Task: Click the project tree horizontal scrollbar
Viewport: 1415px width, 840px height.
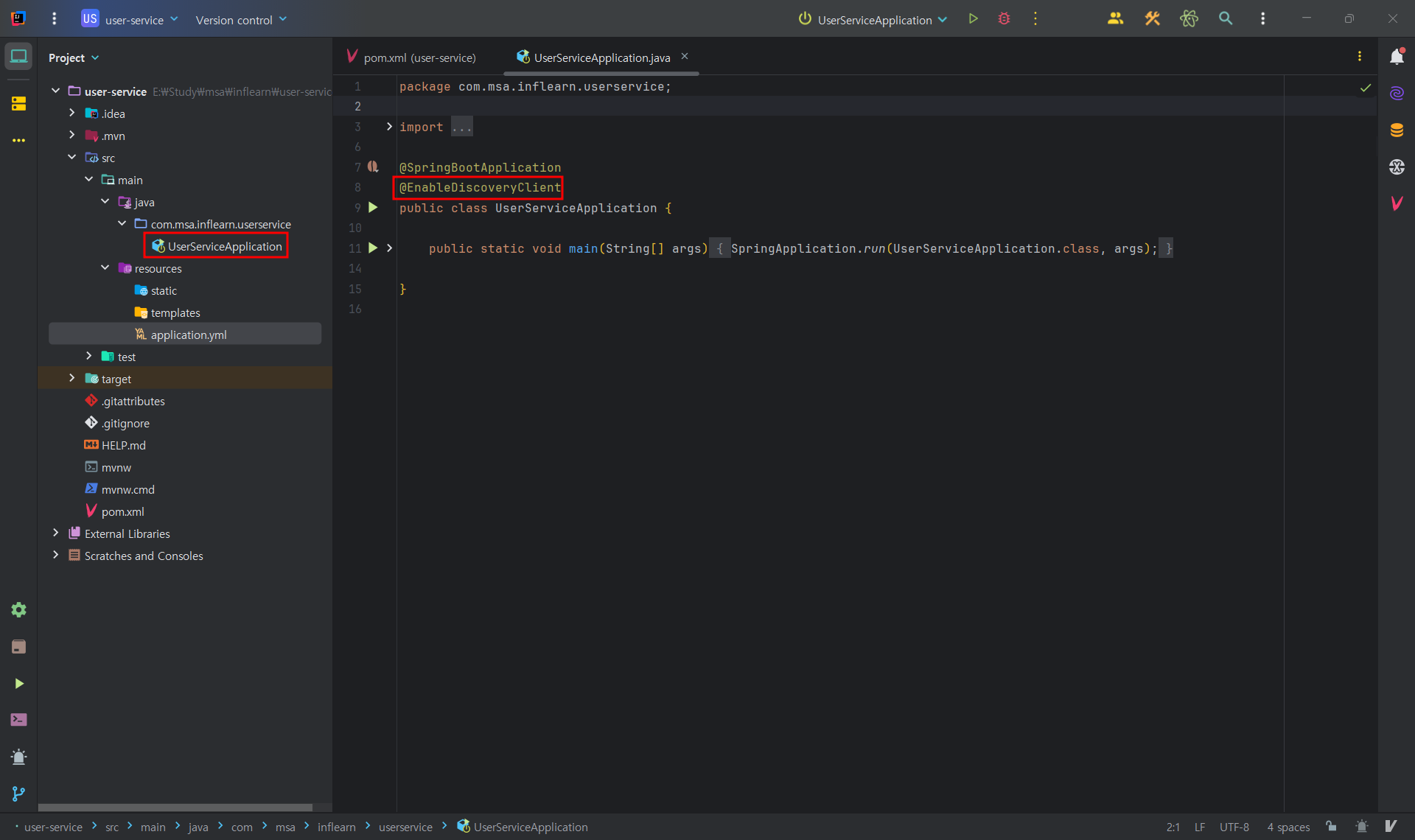Action: 175,808
